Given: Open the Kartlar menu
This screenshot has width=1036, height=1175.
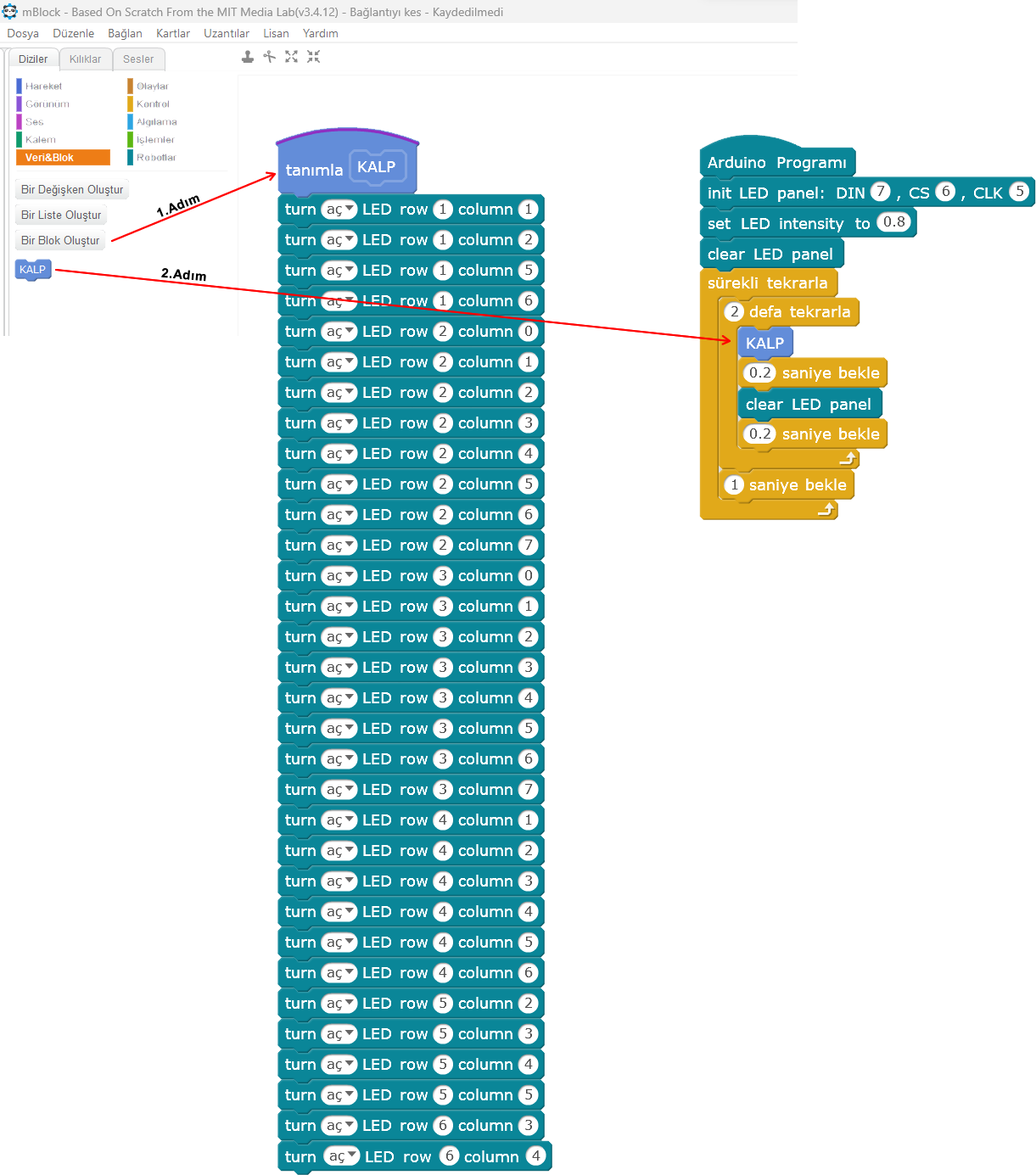Looking at the screenshot, I should [x=173, y=34].
